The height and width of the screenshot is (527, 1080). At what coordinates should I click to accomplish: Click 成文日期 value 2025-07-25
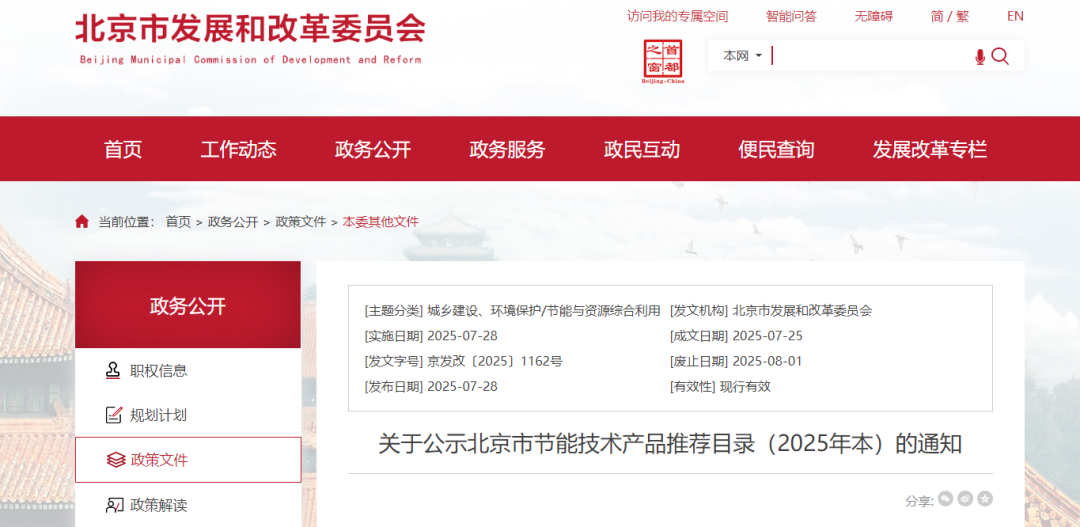coord(767,335)
